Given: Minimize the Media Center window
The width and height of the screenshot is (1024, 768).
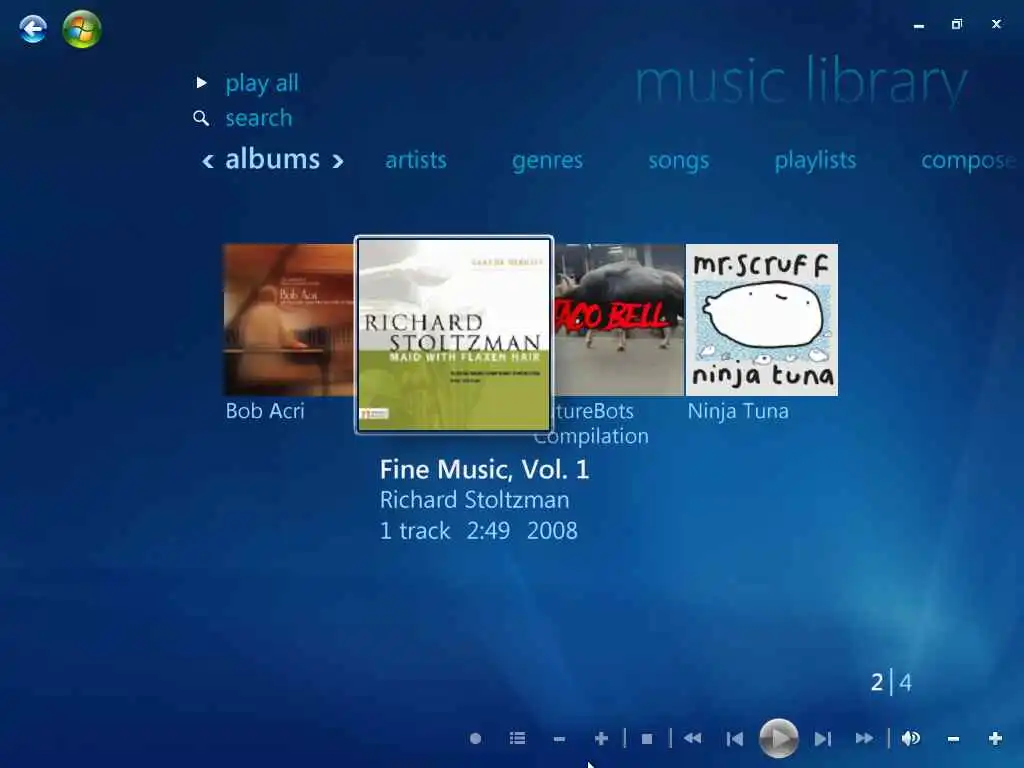Looking at the screenshot, I should pyautogui.click(x=919, y=25).
